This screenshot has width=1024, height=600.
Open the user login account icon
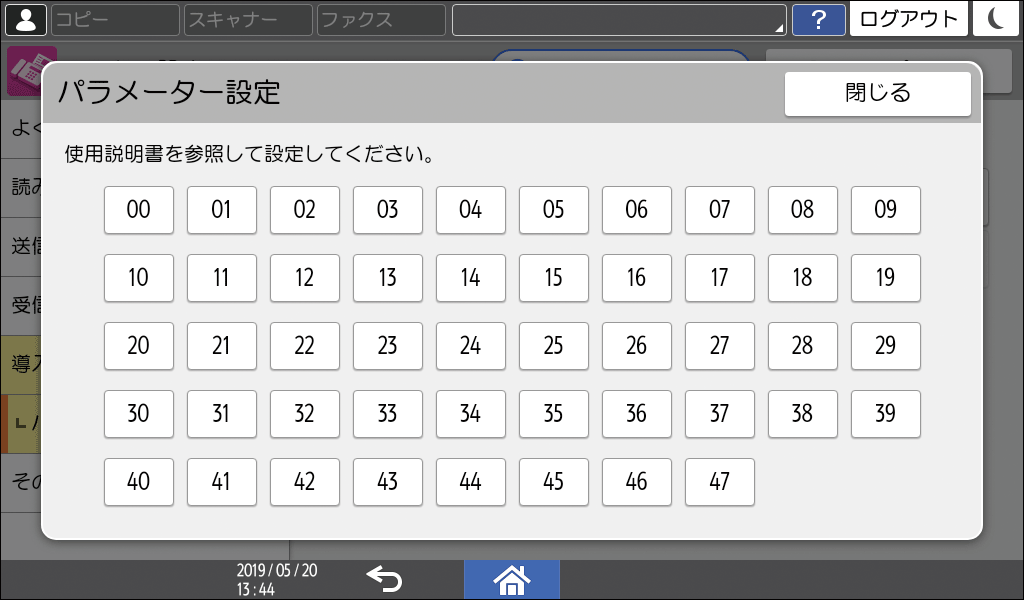point(25,19)
